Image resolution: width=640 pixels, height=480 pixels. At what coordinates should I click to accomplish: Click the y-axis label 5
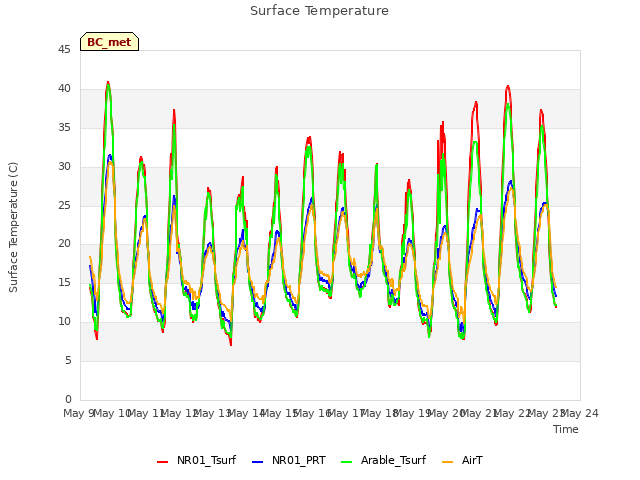[68, 360]
